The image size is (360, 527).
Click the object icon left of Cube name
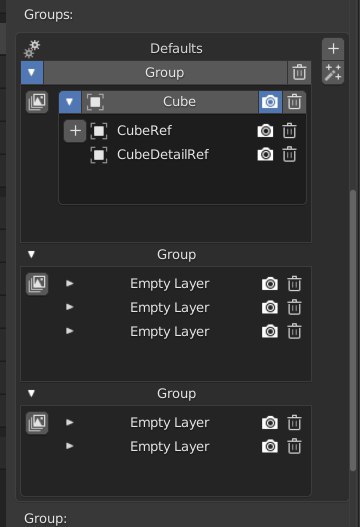coord(95,102)
